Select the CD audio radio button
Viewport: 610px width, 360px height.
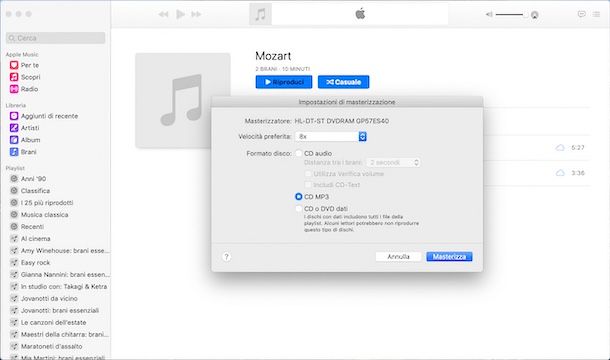299,153
